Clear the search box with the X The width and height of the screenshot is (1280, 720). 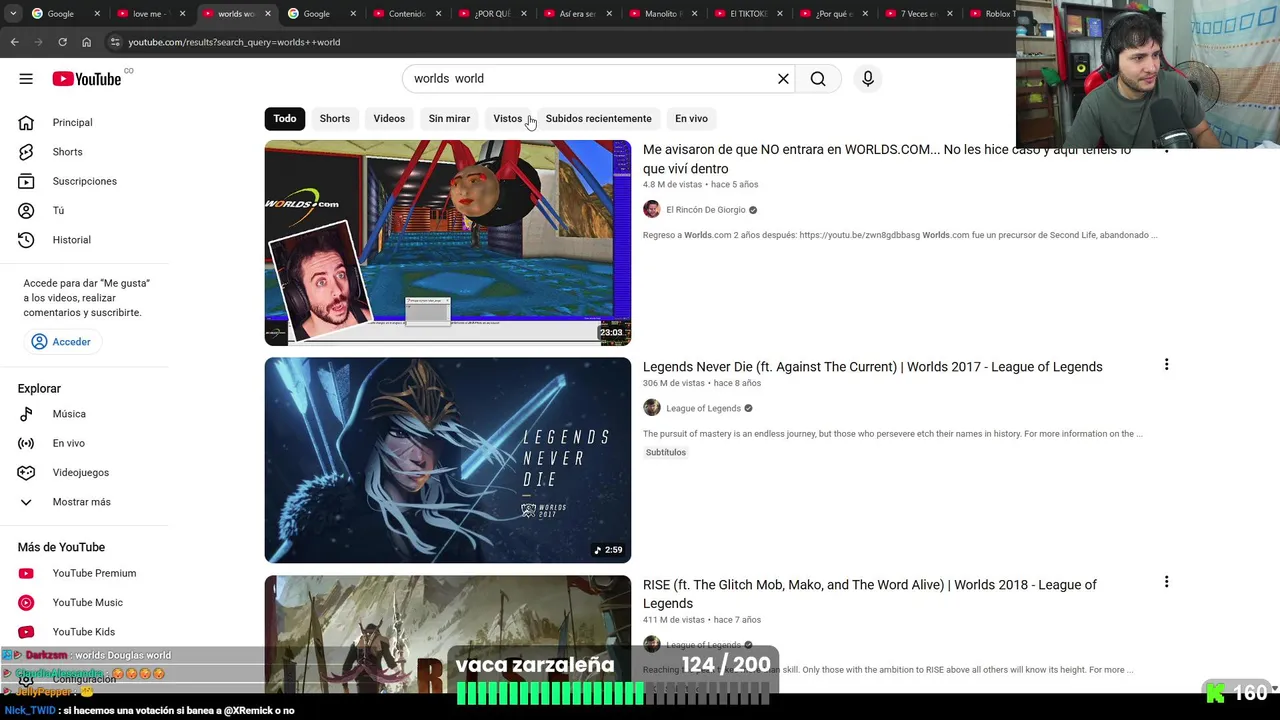point(783,79)
